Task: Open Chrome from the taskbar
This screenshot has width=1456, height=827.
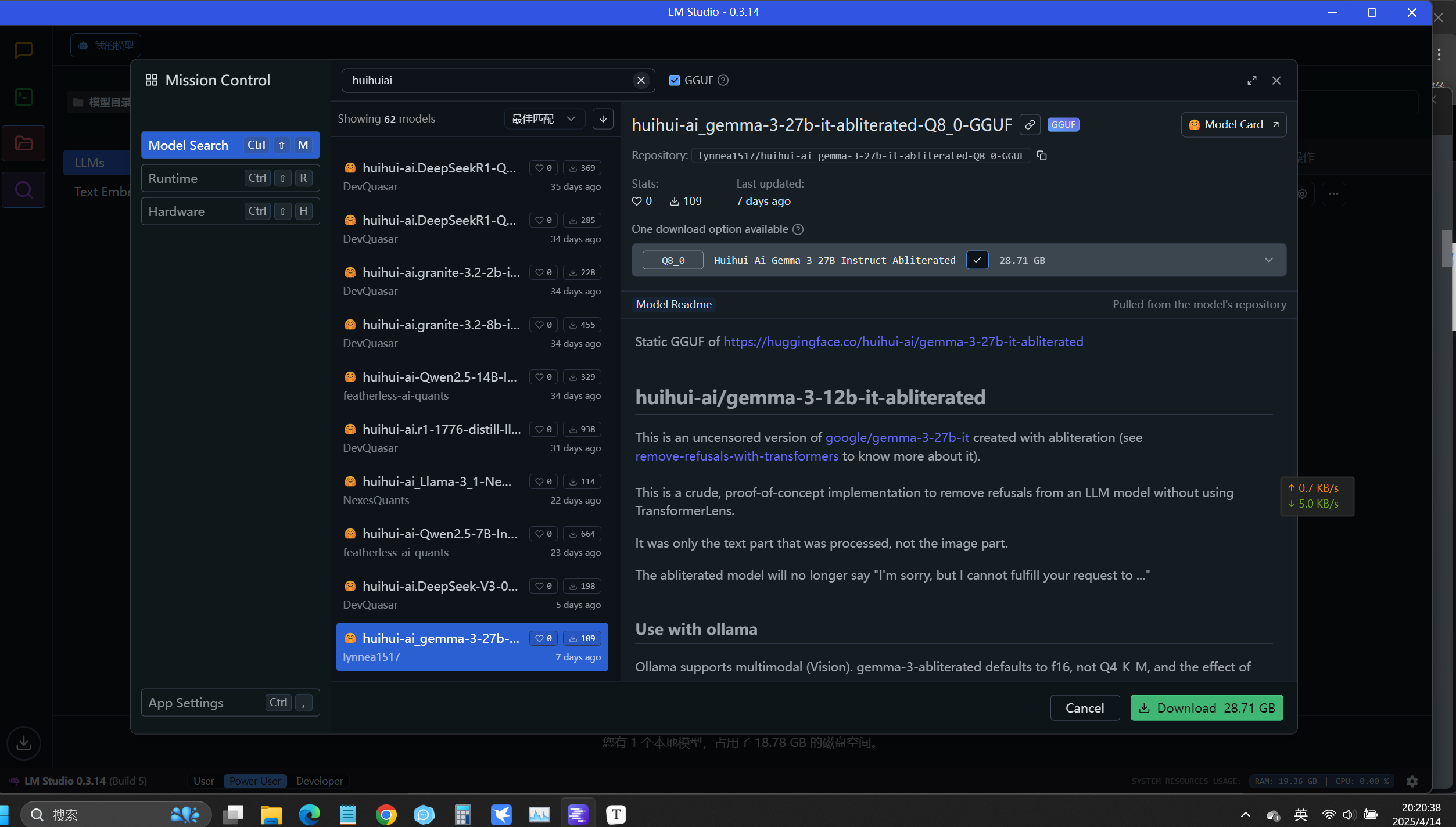Action: pyautogui.click(x=386, y=814)
